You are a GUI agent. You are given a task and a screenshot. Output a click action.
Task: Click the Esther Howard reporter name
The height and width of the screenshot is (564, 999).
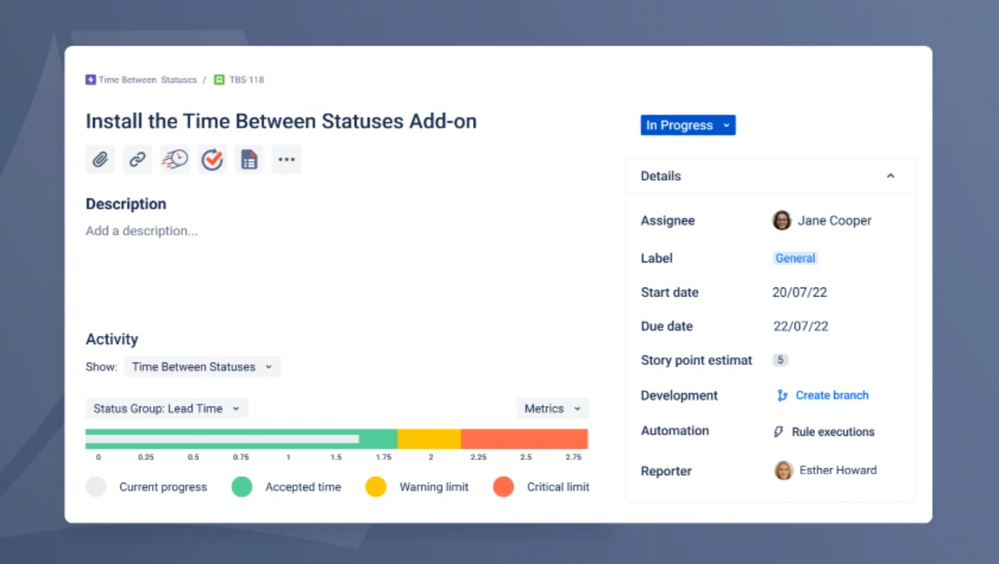point(838,470)
